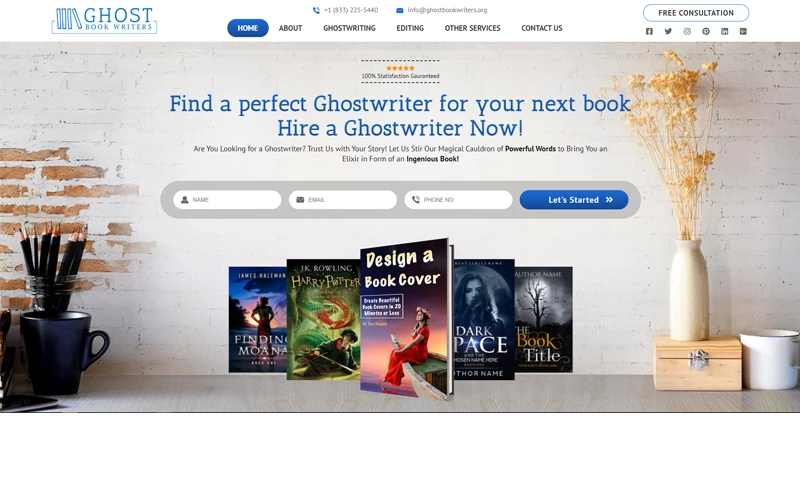Screen dimensions: 800x480
Task: Submit with the Let's Started button
Action: pyautogui.click(x=574, y=199)
